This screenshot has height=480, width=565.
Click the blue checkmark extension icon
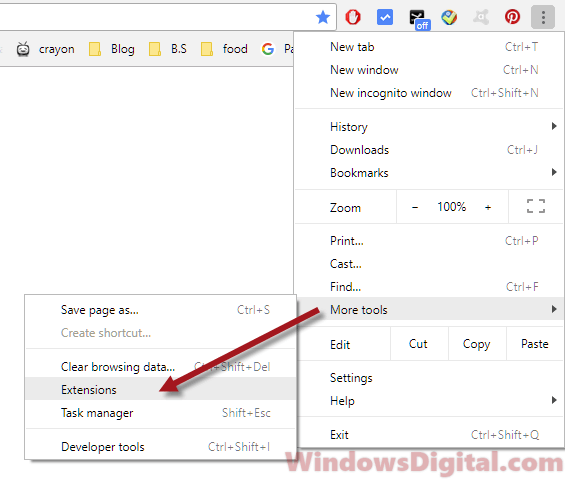(385, 17)
